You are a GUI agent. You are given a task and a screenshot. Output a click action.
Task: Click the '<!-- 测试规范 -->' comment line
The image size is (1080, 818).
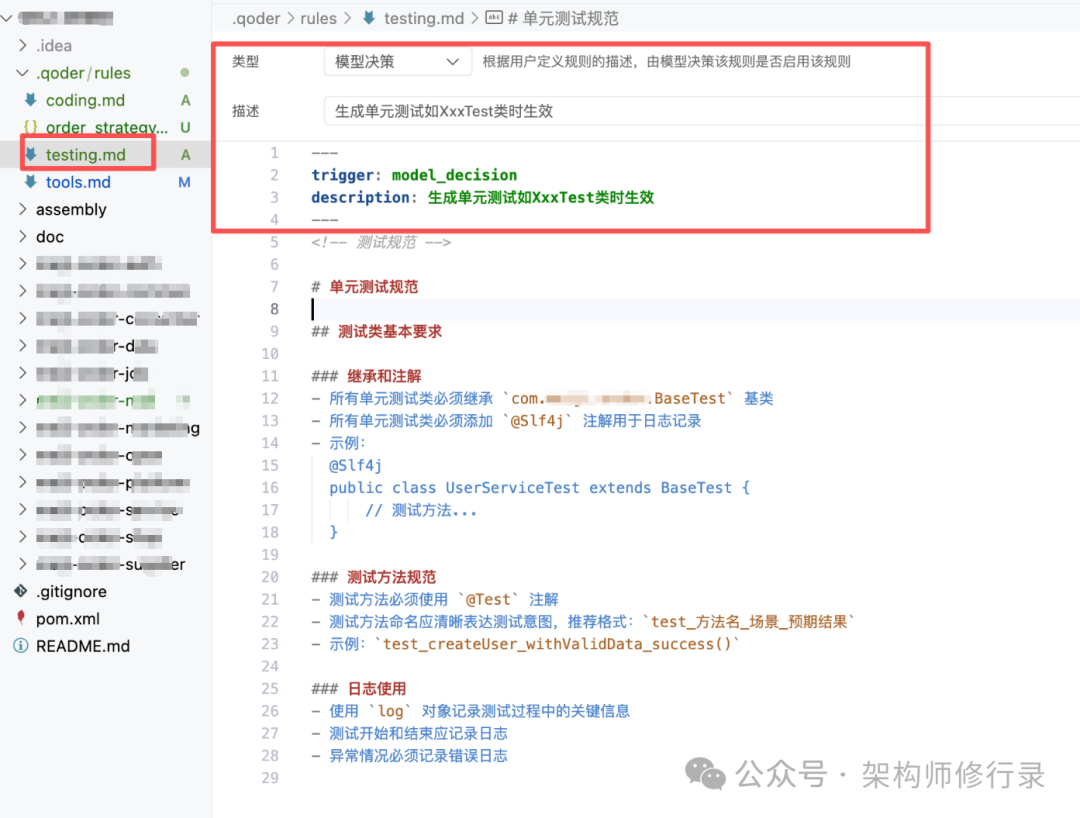381,242
